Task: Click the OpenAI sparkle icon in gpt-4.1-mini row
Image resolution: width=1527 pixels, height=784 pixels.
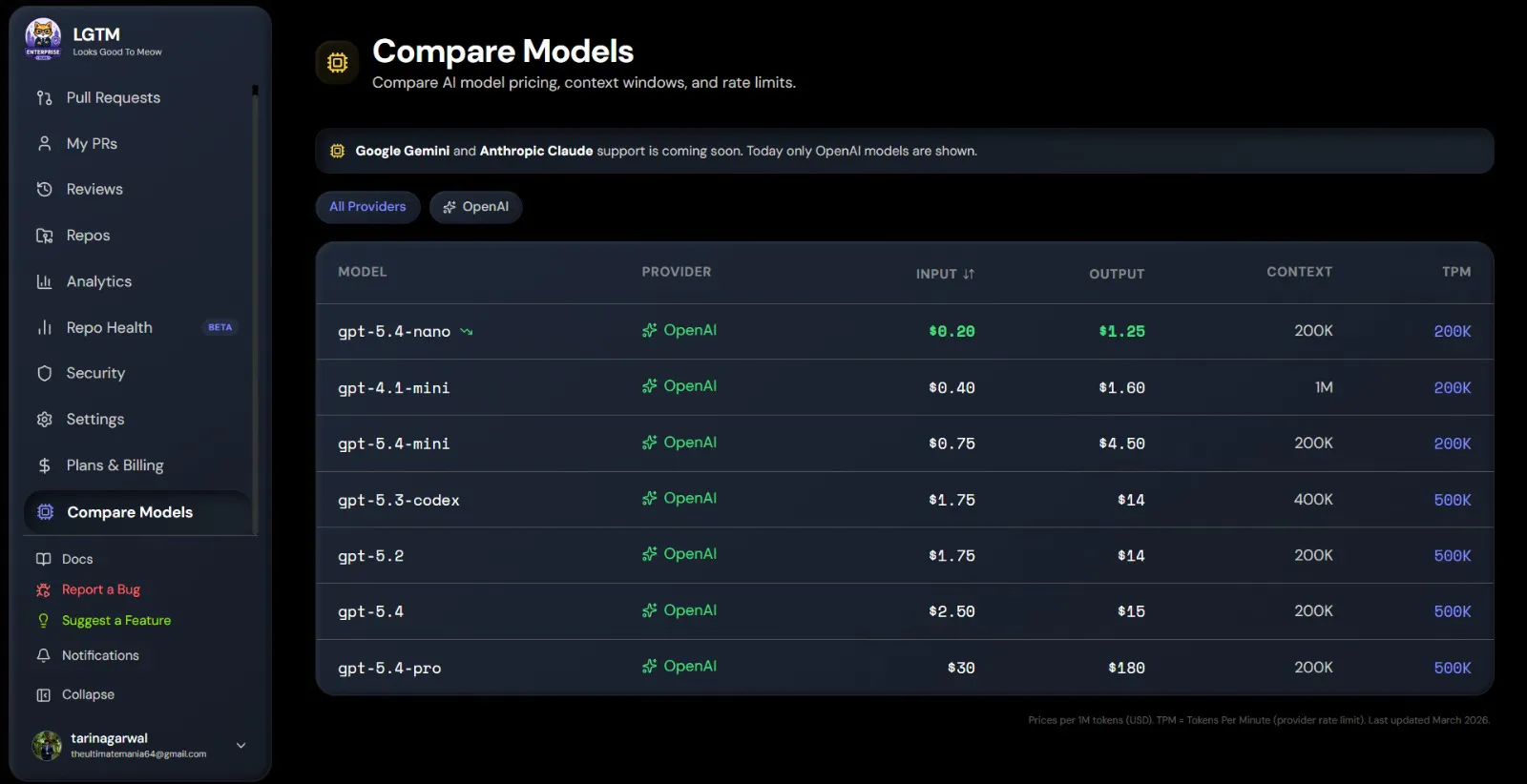Action: click(649, 386)
